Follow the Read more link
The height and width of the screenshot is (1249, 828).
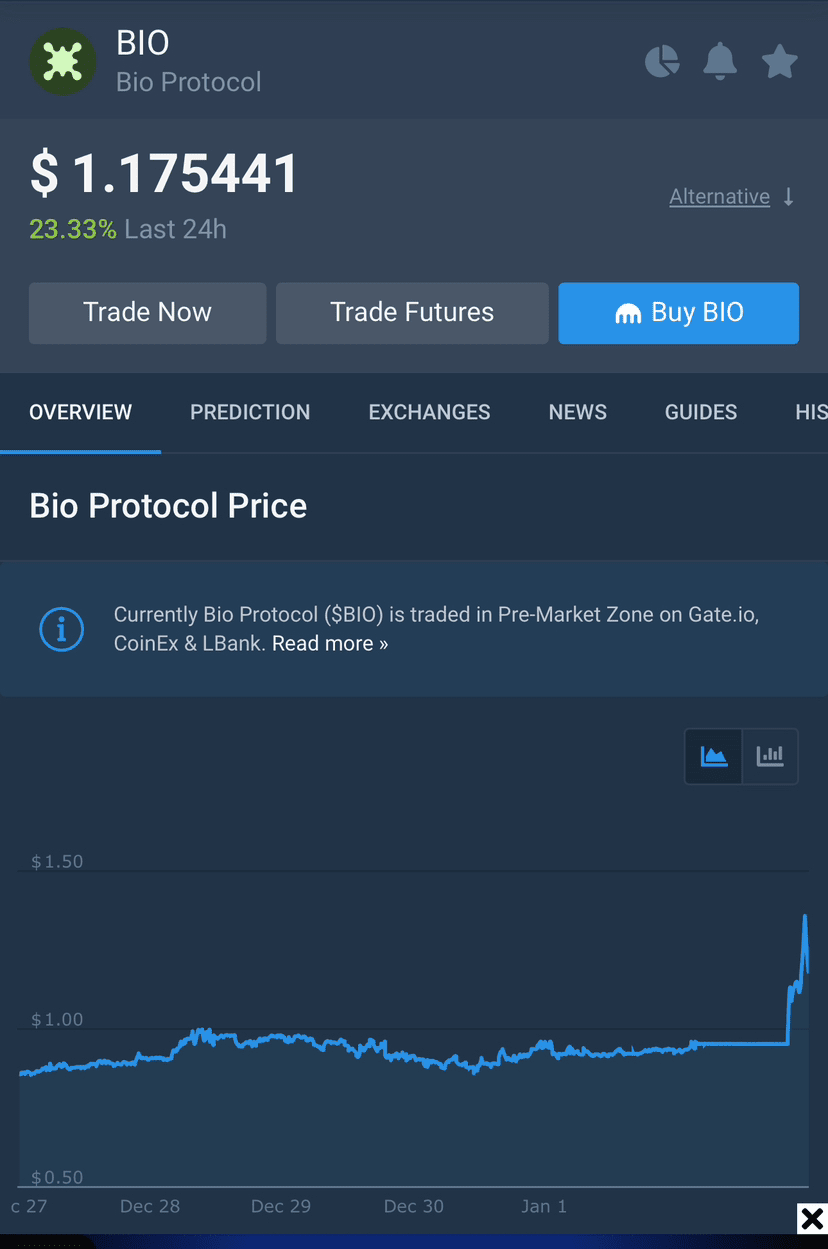pyautogui.click(x=330, y=643)
